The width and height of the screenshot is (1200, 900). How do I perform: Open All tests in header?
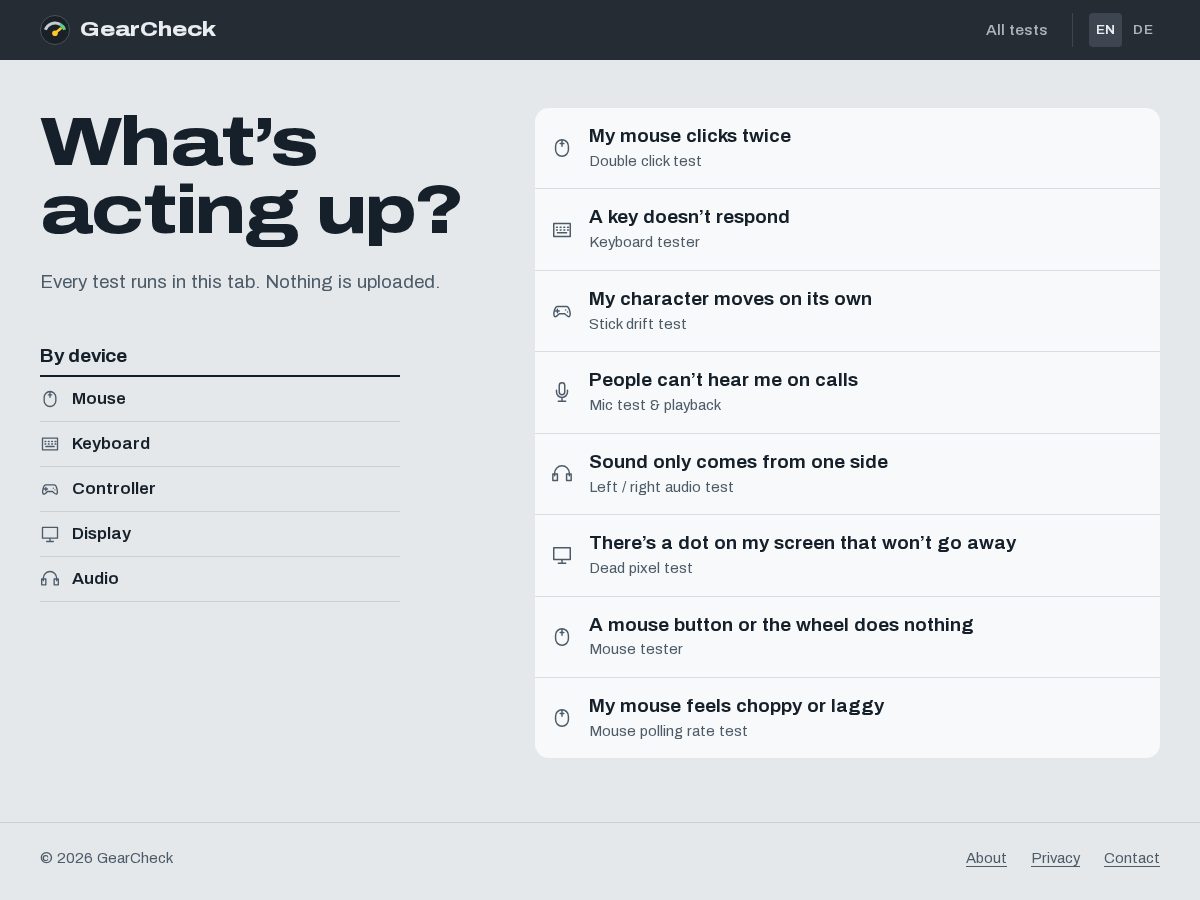(x=1017, y=30)
